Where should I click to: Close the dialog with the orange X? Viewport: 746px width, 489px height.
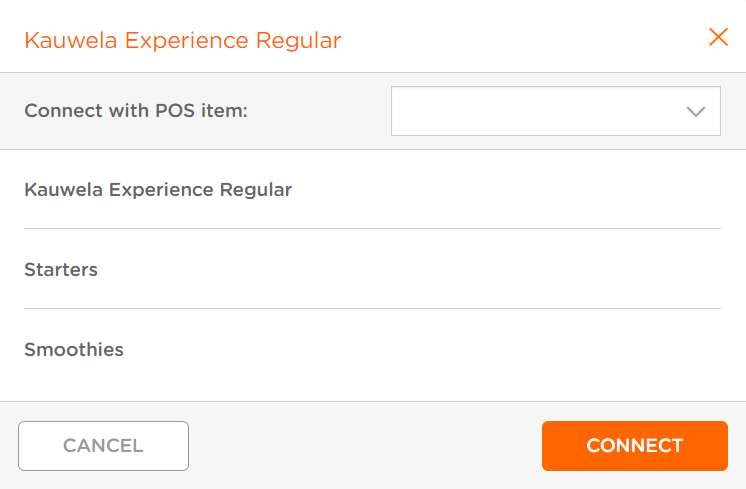(718, 37)
